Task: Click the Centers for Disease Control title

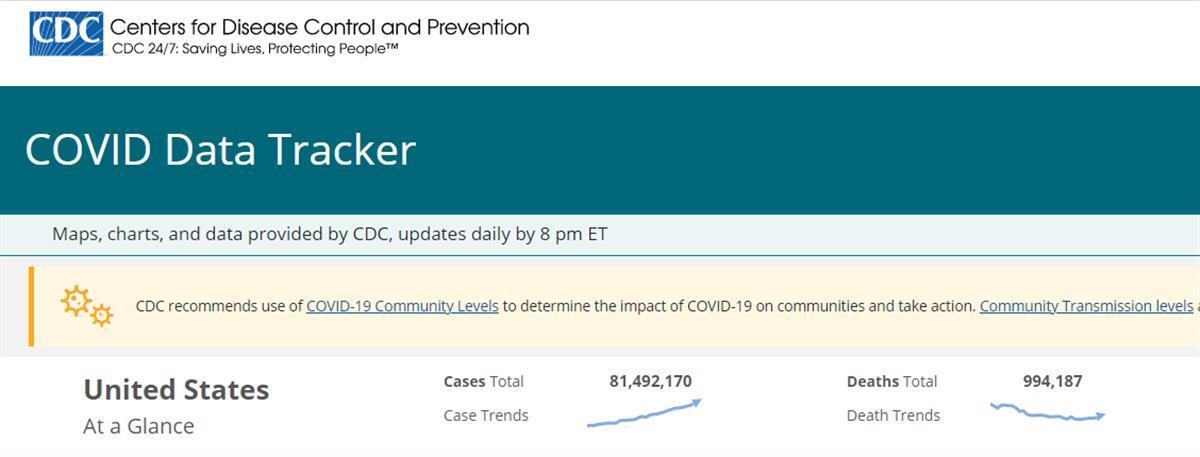Action: pos(320,26)
